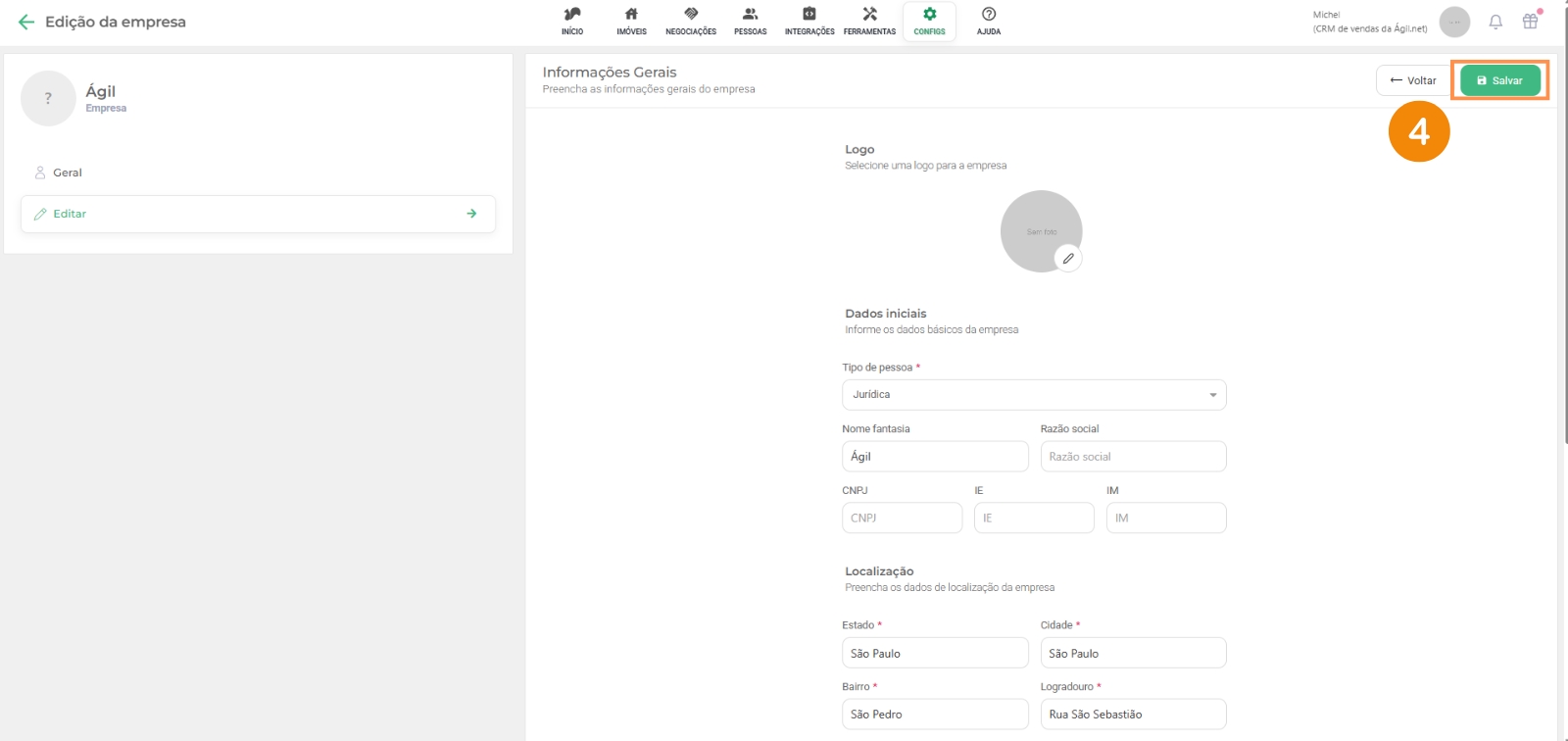Click the back arrow beside Edição da empresa

pos(26,22)
